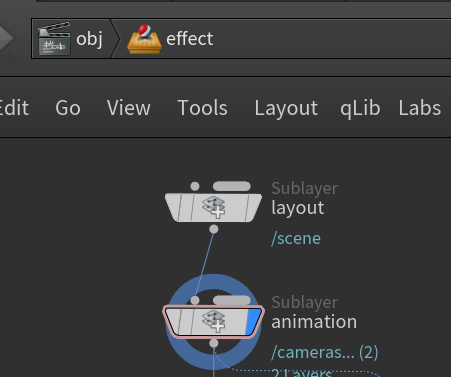The image size is (451, 377).
Task: Click the multi-input bar on layout node
Action: coord(232,186)
